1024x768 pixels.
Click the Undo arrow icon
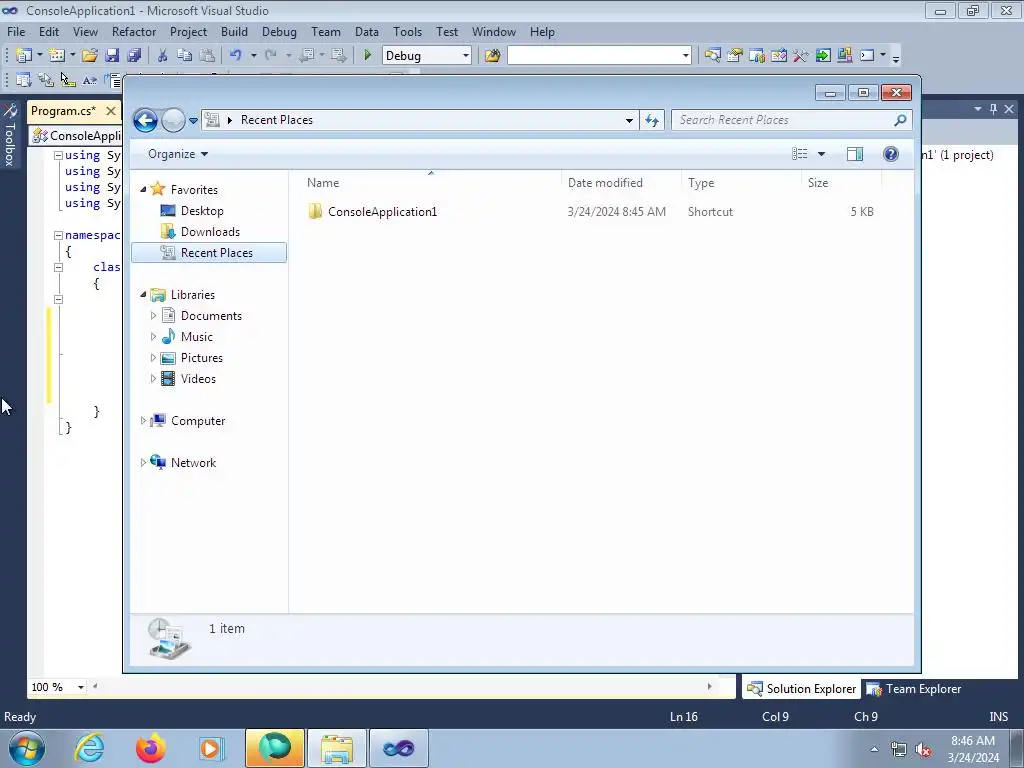(235, 56)
